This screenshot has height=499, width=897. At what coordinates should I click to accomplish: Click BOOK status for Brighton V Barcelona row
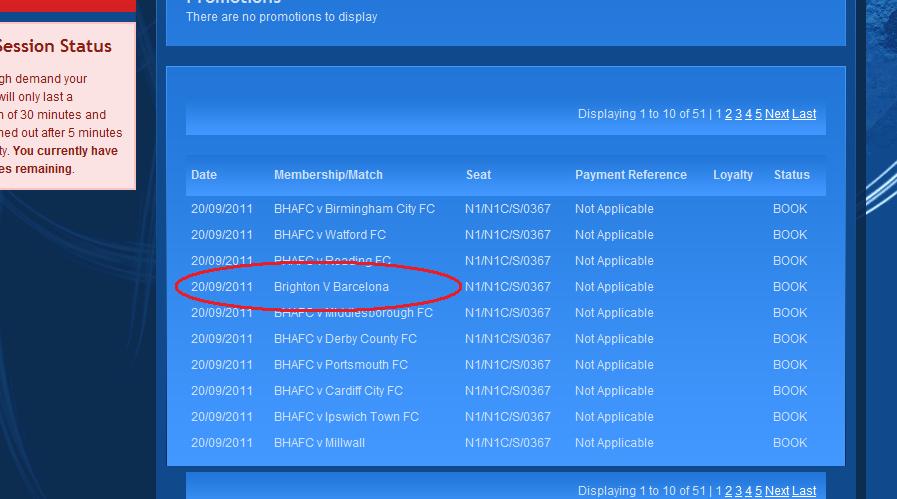(790, 287)
